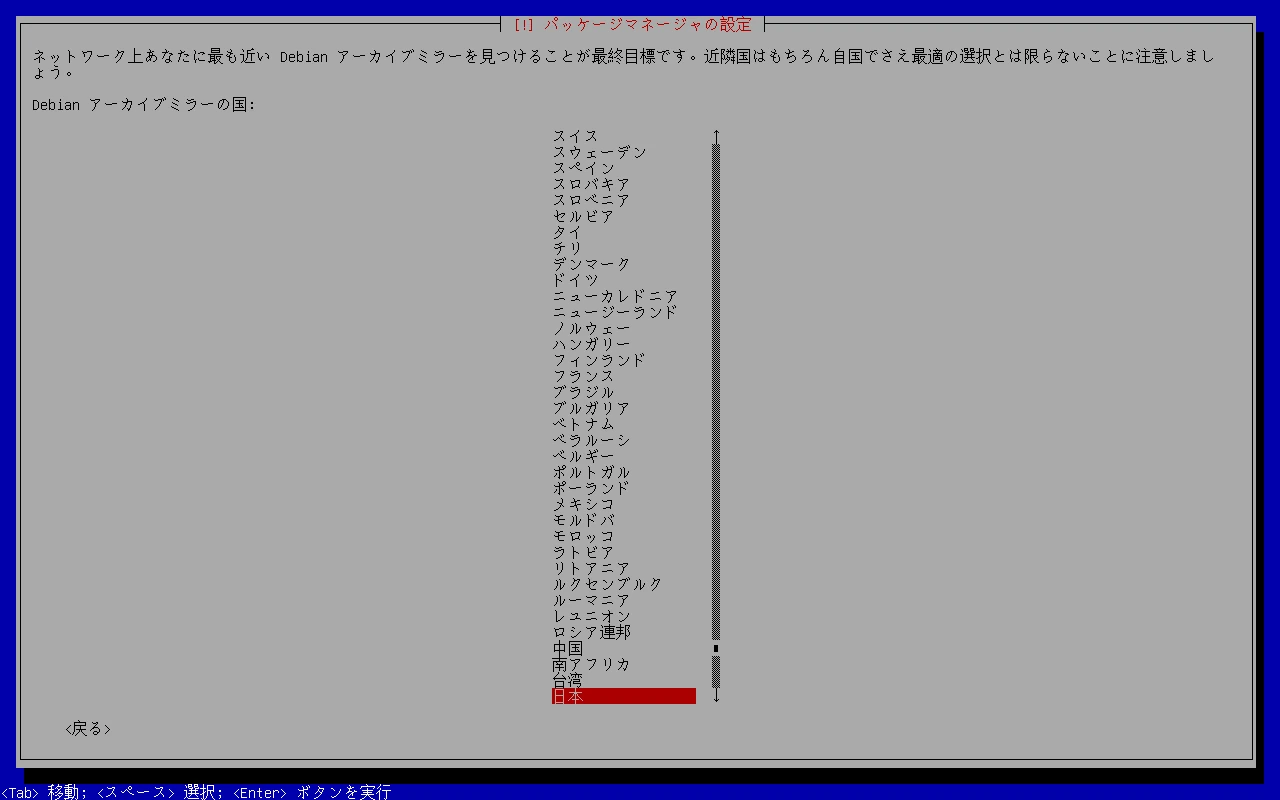
Task: Select スロベニア list entry
Action: point(591,200)
